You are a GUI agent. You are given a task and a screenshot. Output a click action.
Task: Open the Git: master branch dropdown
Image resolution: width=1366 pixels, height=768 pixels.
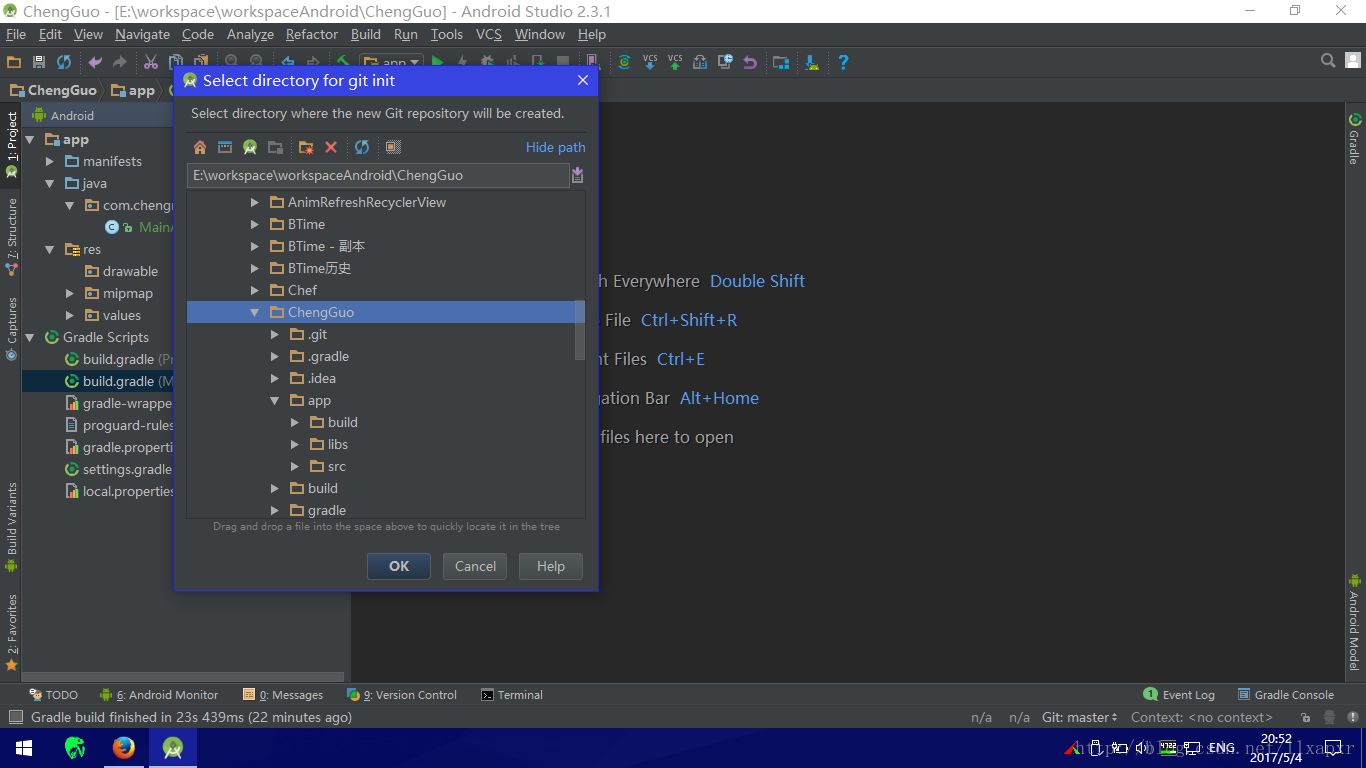[x=1080, y=717]
